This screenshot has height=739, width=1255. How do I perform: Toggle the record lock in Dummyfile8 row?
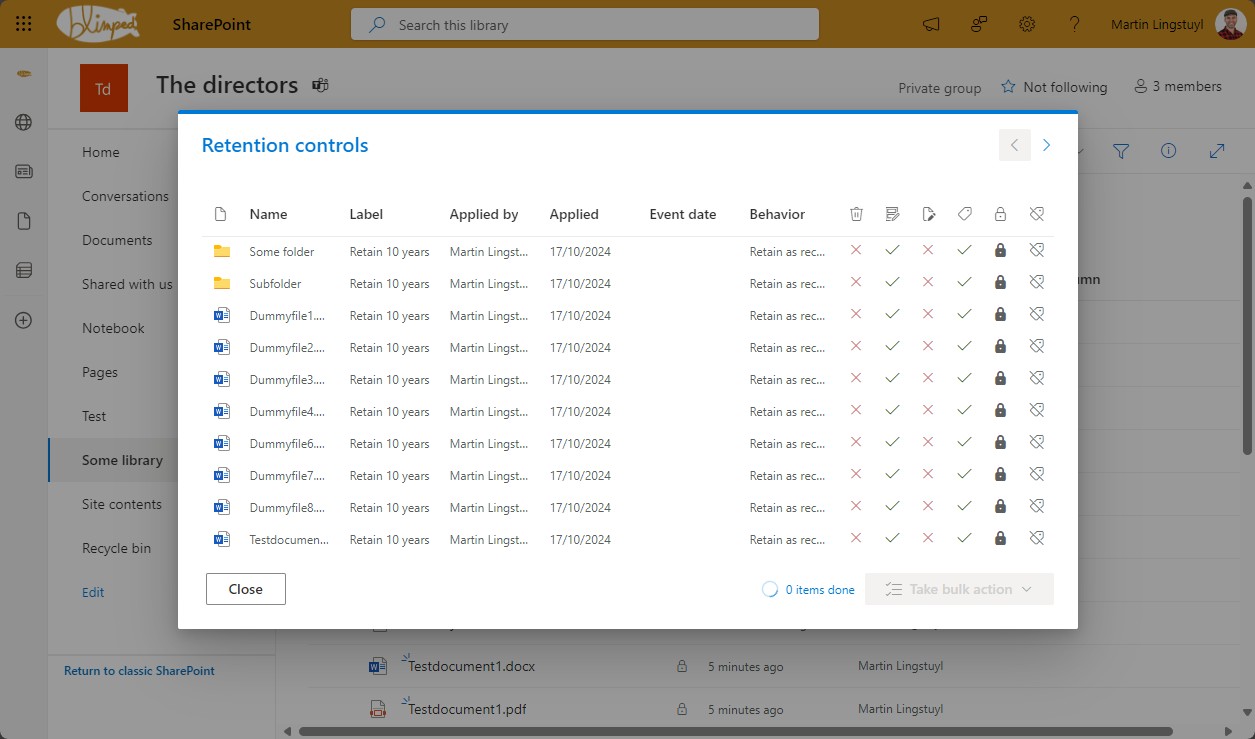pos(1000,507)
